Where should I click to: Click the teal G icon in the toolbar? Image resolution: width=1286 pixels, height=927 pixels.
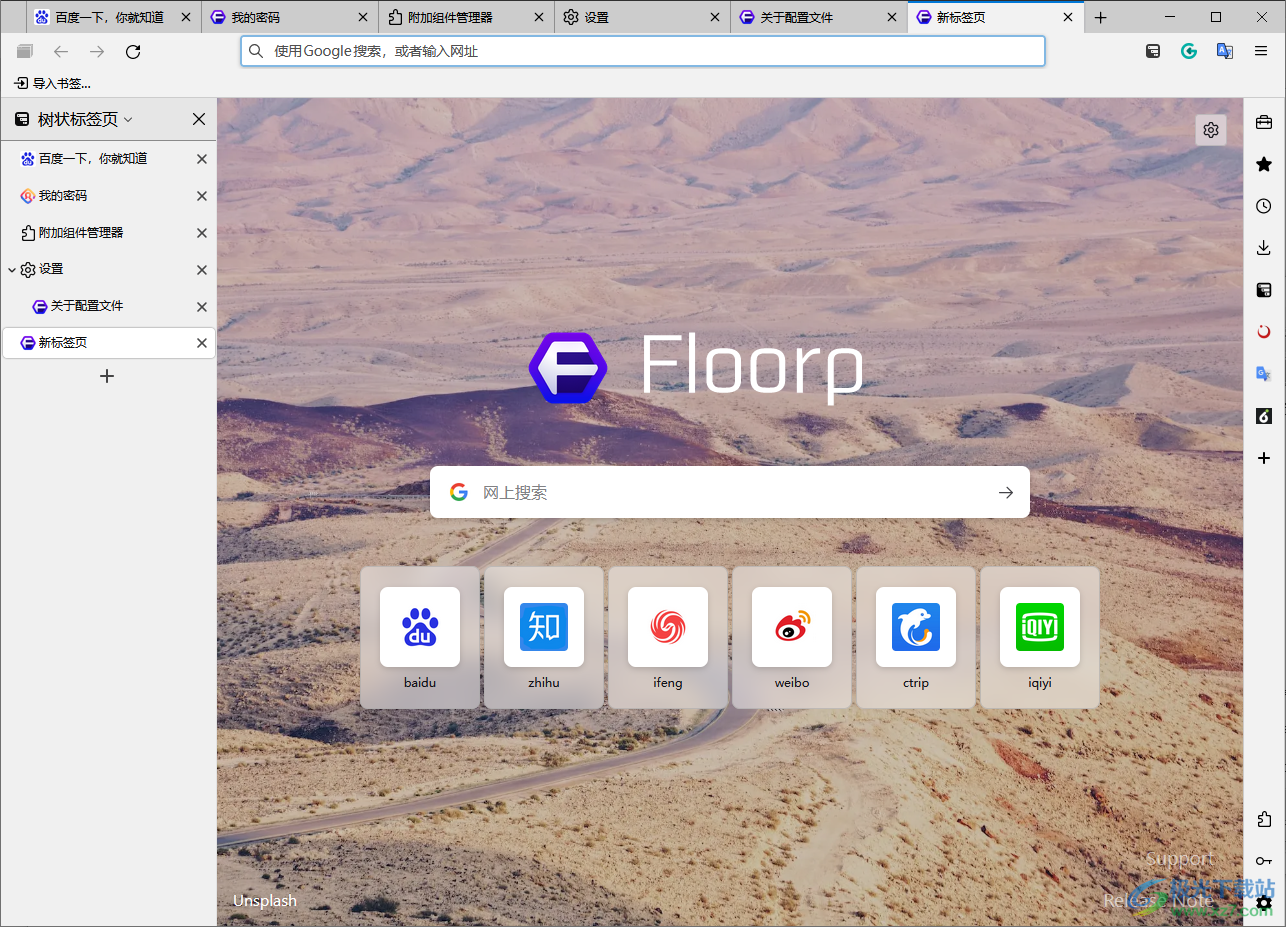1188,50
